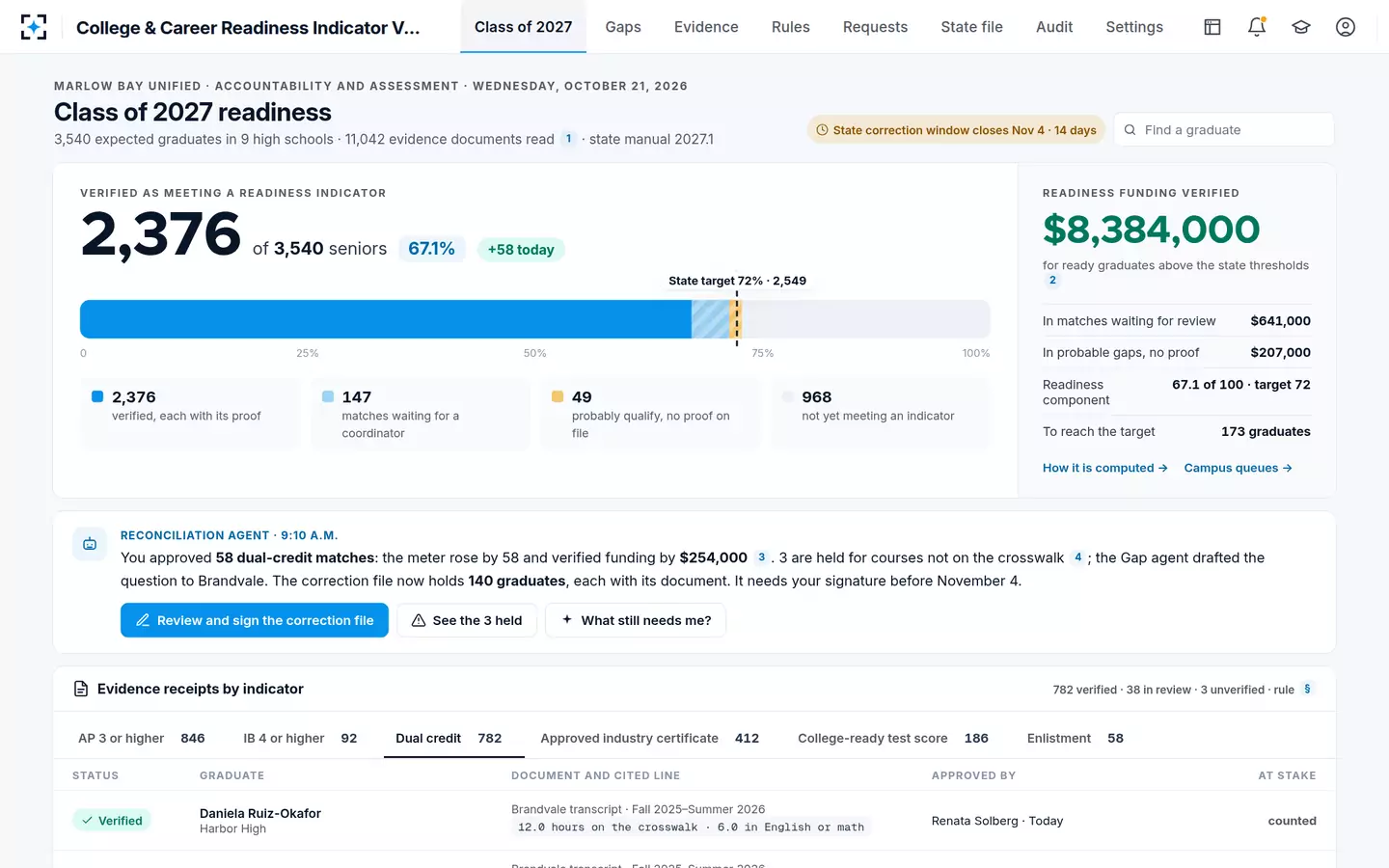
Task: Click 'Brandvale transcript · Fall 2025–Summer 2026'
Action: pos(638,809)
